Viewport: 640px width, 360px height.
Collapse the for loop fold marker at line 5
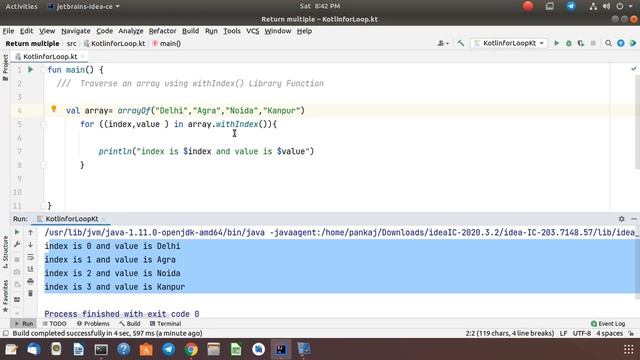tap(43, 124)
